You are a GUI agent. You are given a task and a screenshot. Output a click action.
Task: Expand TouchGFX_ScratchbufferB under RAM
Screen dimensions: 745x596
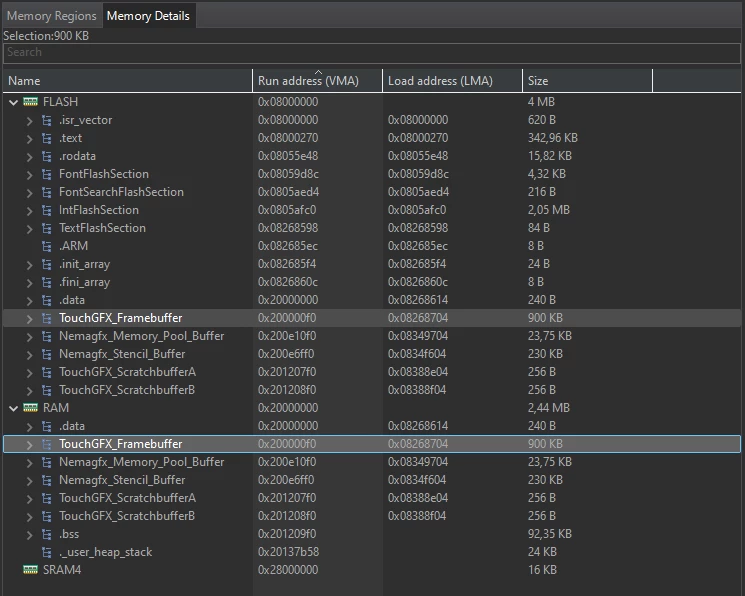point(29,517)
